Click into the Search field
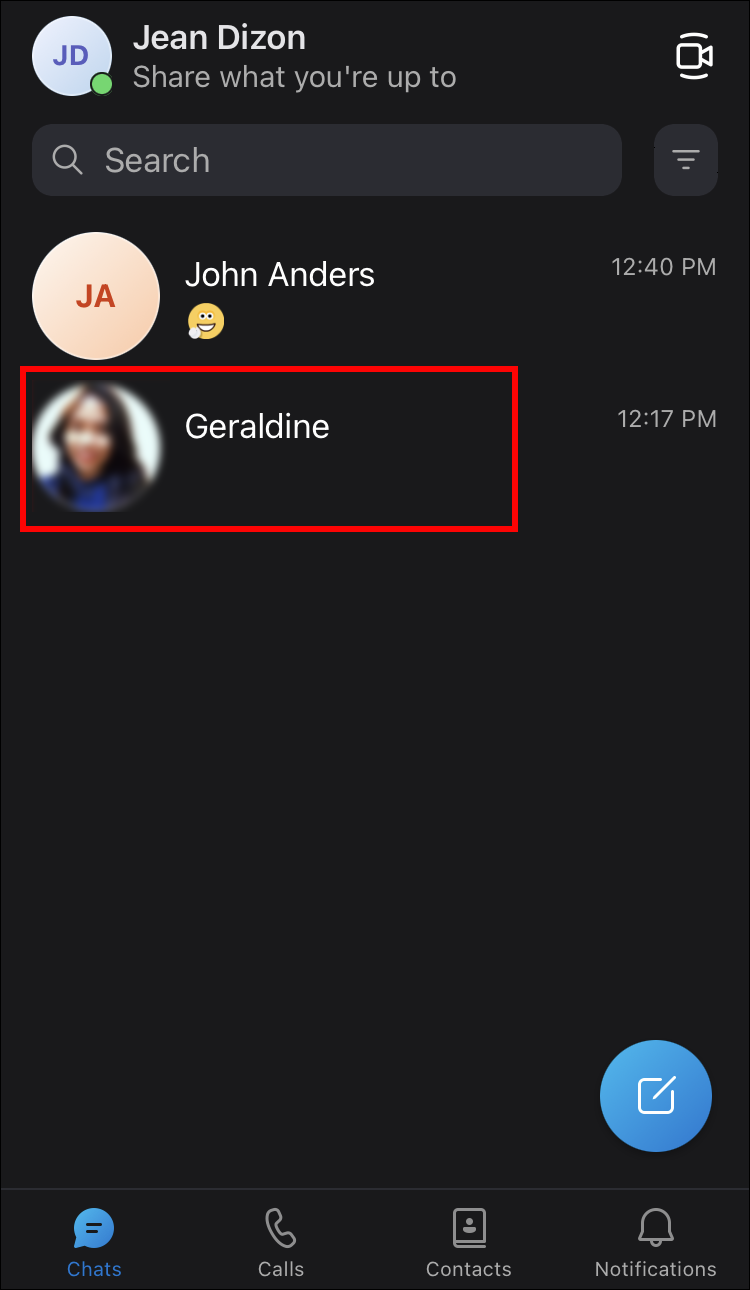 [327, 160]
